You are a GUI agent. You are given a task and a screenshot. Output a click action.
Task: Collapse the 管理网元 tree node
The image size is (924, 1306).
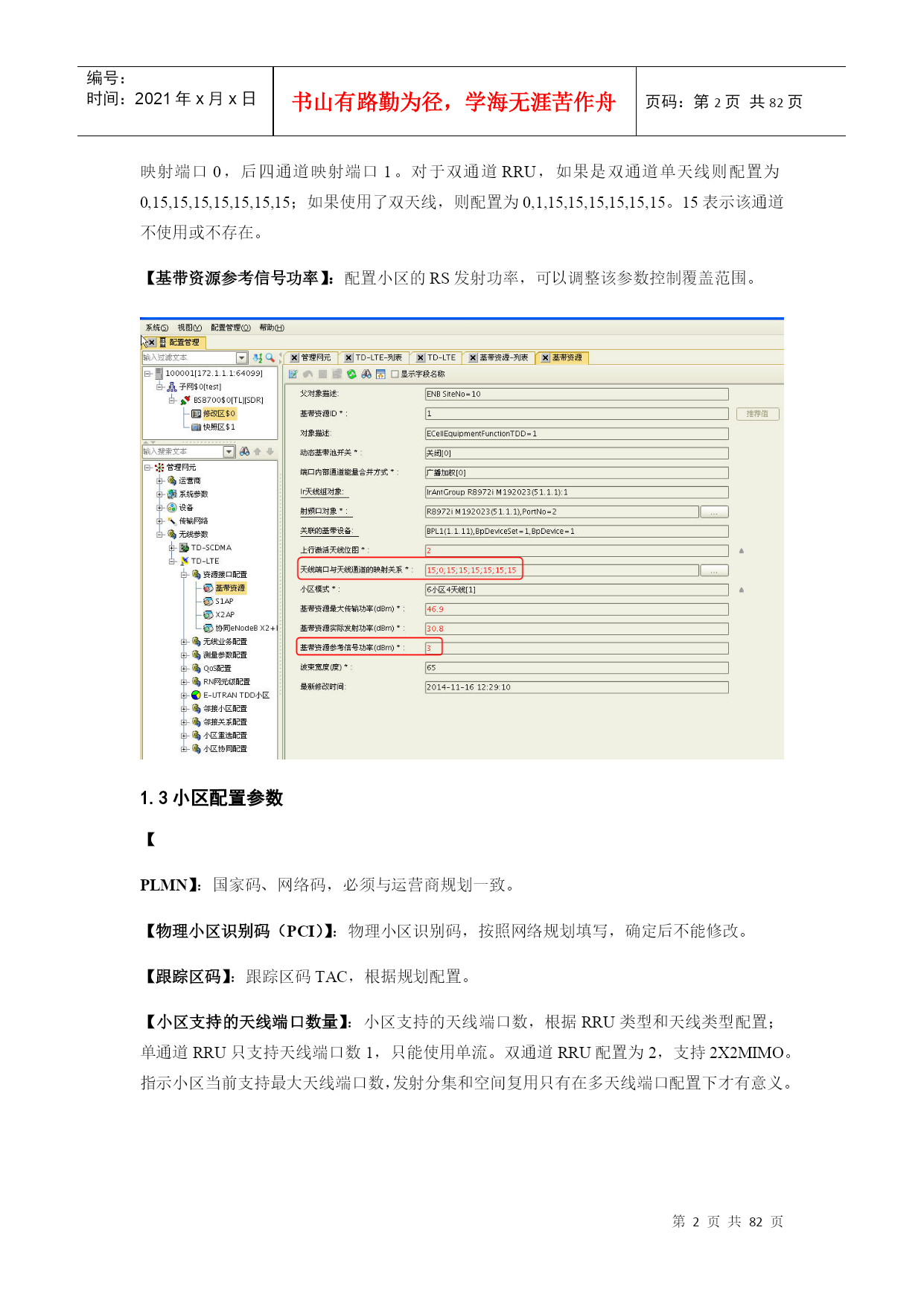[147, 468]
